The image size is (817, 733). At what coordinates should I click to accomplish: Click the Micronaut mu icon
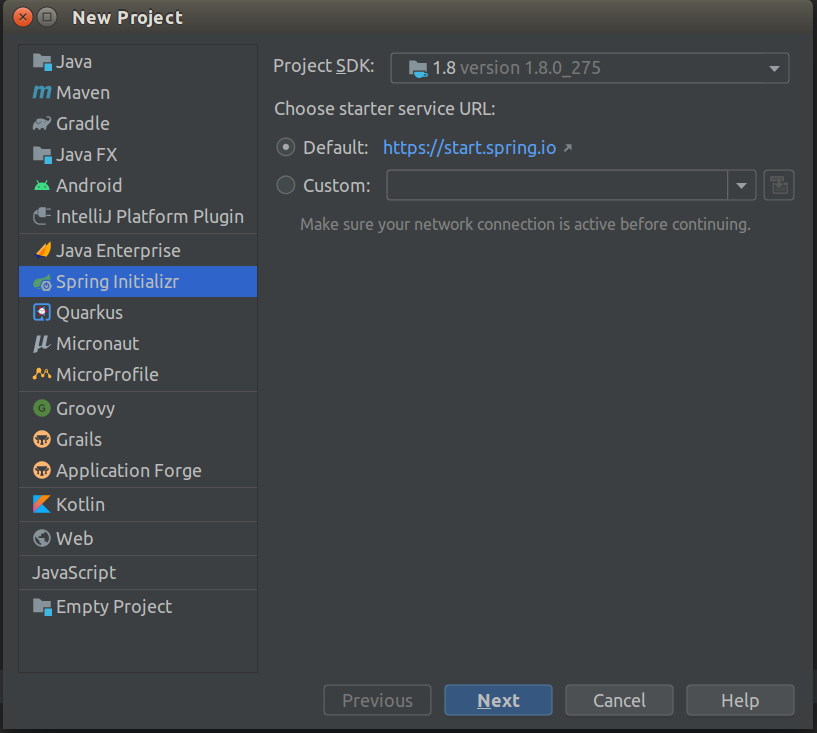click(42, 344)
